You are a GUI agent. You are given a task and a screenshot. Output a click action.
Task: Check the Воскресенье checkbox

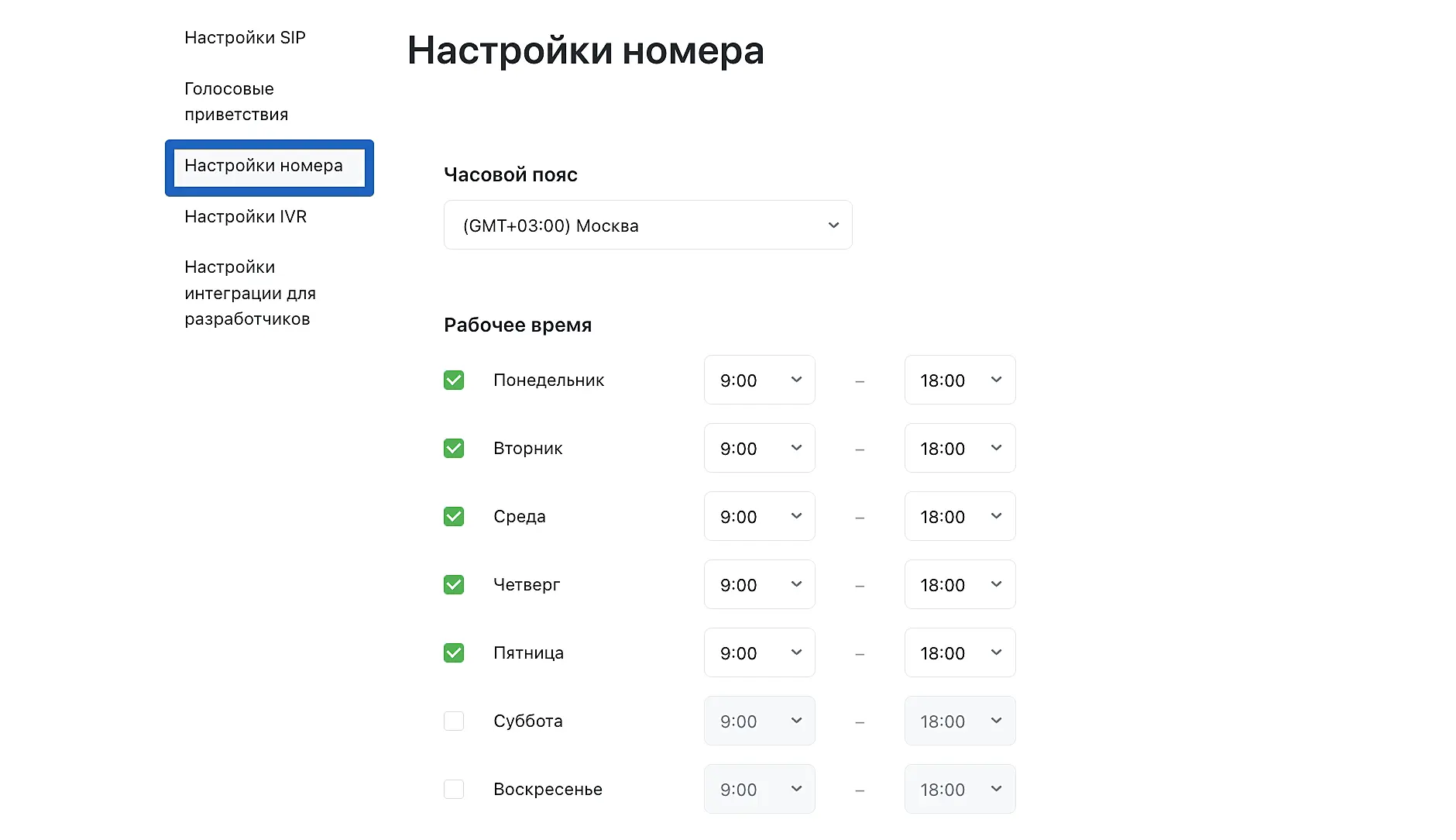(454, 790)
